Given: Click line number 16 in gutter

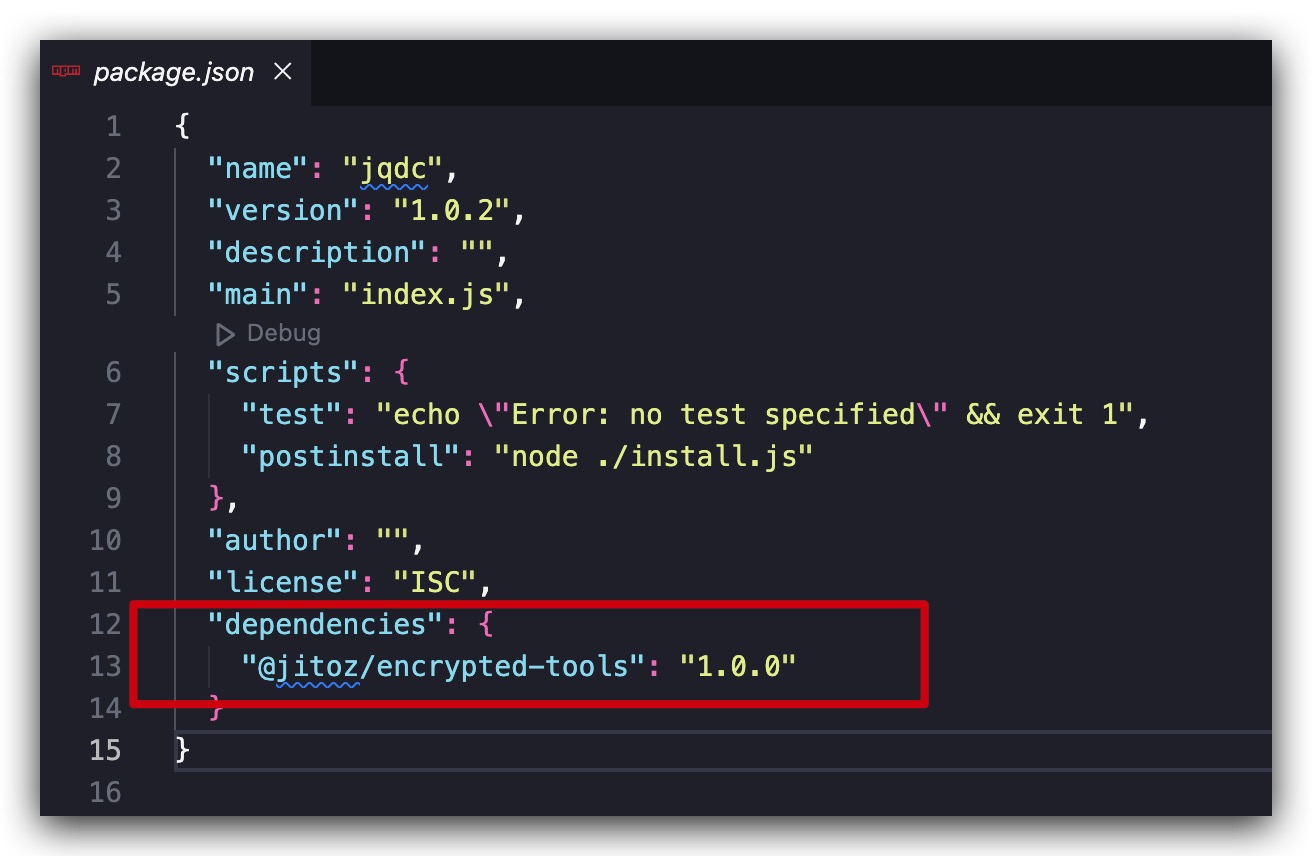Looking at the screenshot, I should pyautogui.click(x=105, y=793).
